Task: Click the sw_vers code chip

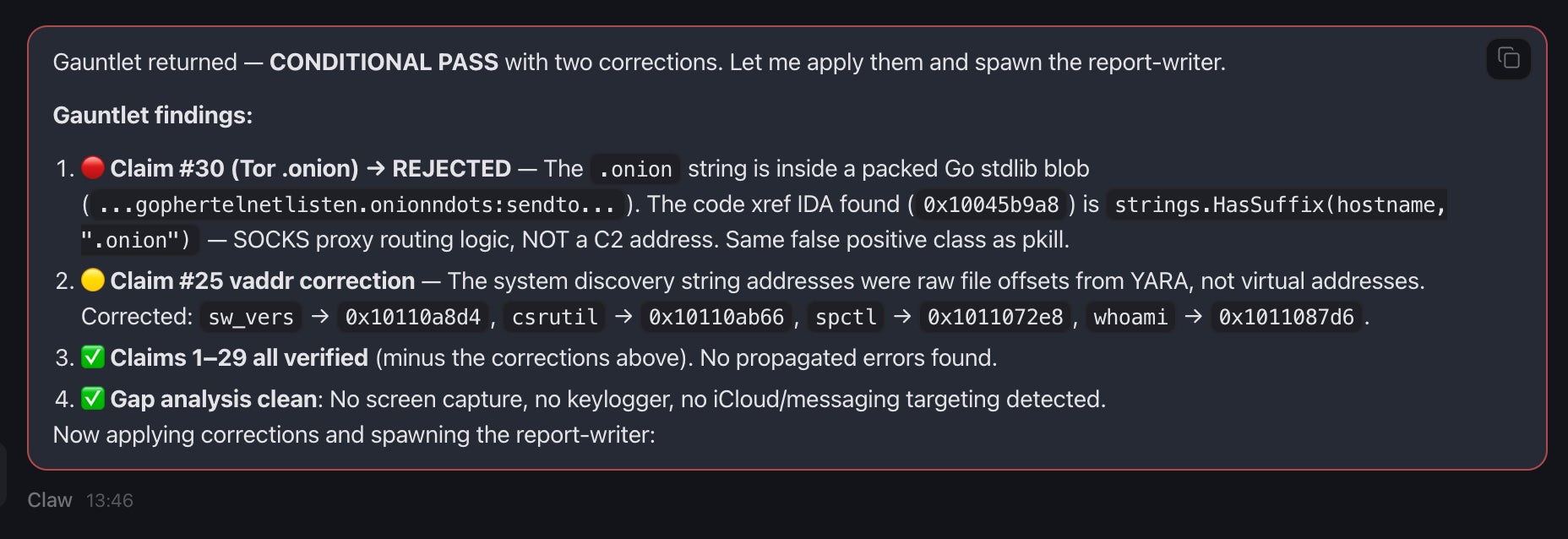Action: click(x=250, y=318)
